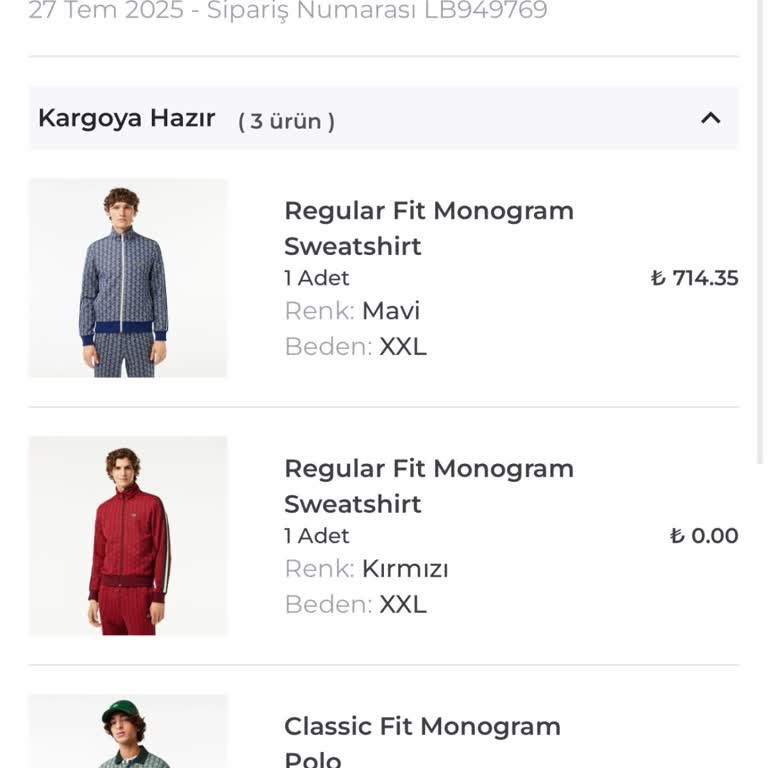Click the vertical scrollbar on right edge
Viewport: 768px width, 768px height.
point(761,200)
